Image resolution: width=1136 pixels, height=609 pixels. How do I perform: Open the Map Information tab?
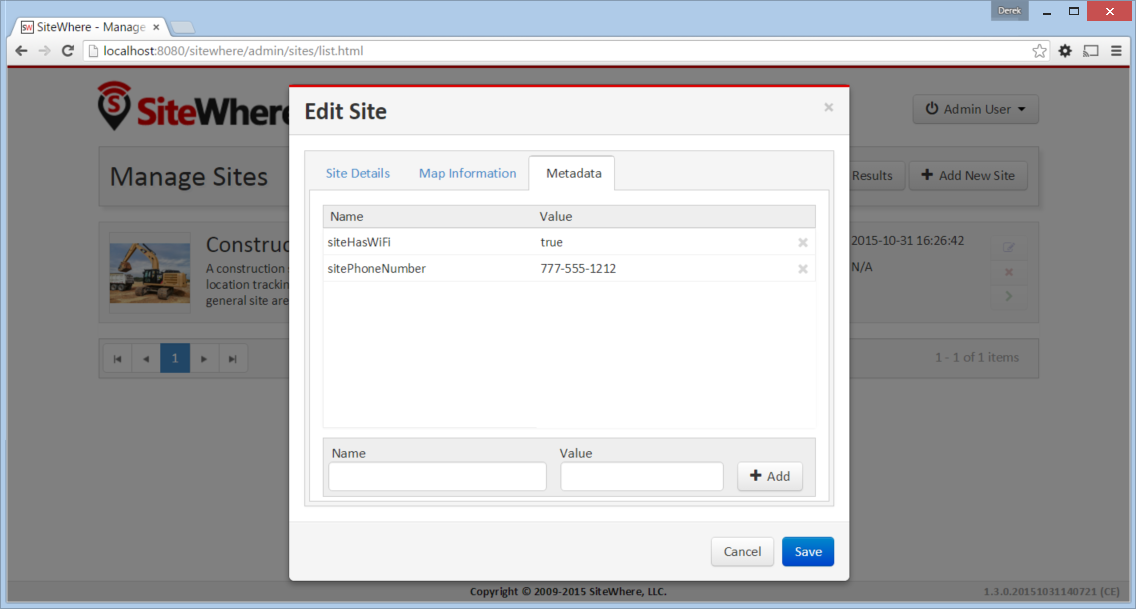coord(467,173)
